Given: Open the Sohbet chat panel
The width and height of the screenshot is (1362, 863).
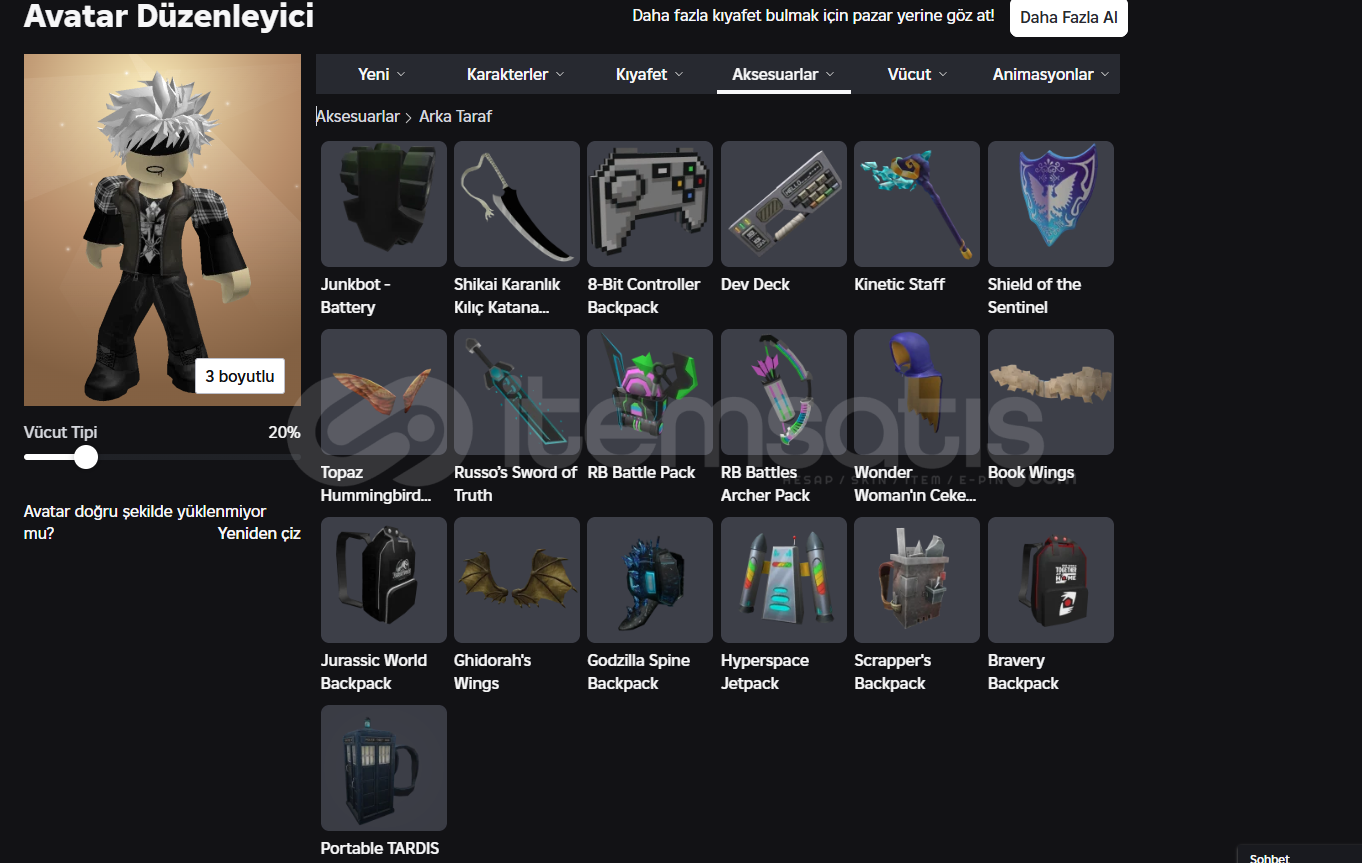Looking at the screenshot, I should click(x=1299, y=856).
